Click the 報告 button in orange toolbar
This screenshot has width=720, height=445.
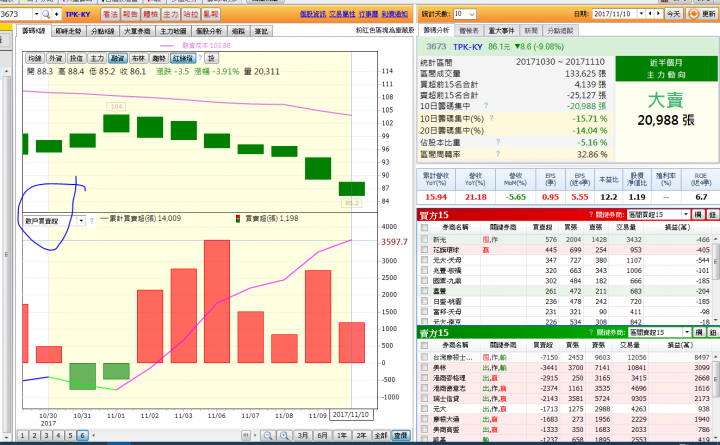point(130,14)
